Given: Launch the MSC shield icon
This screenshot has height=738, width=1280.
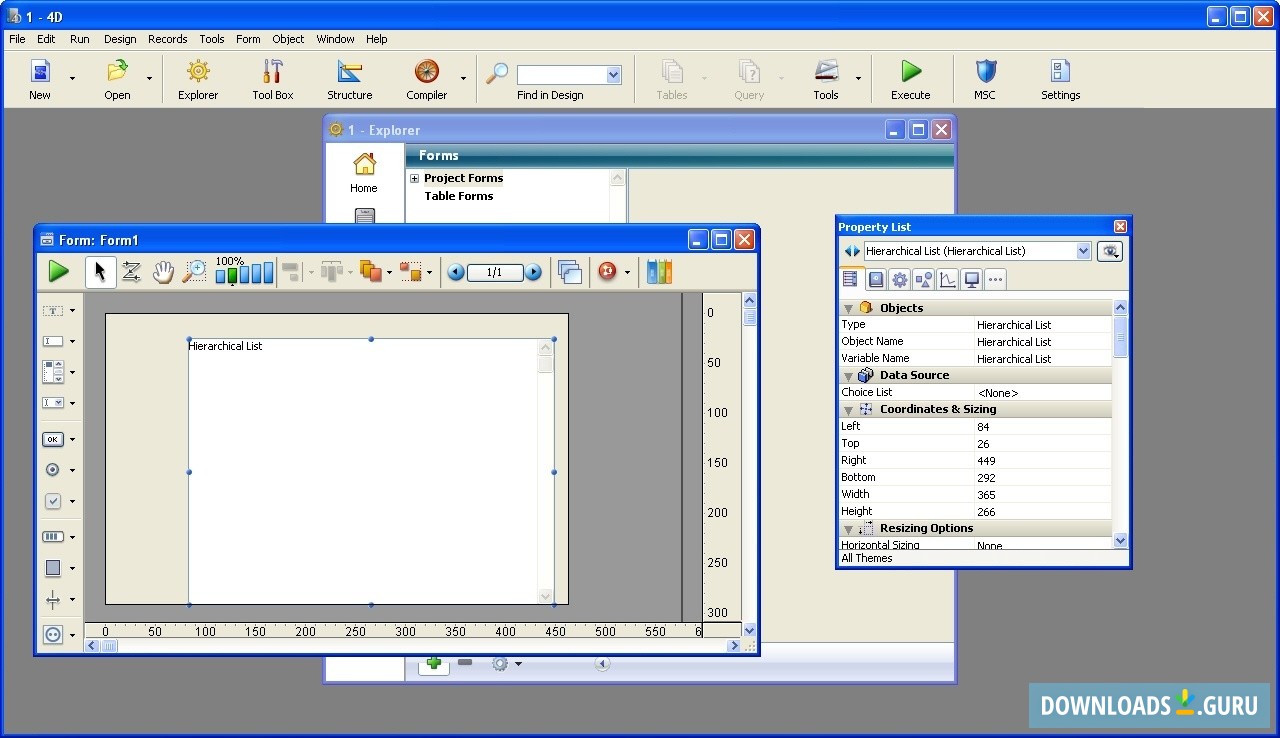Looking at the screenshot, I should point(985,80).
